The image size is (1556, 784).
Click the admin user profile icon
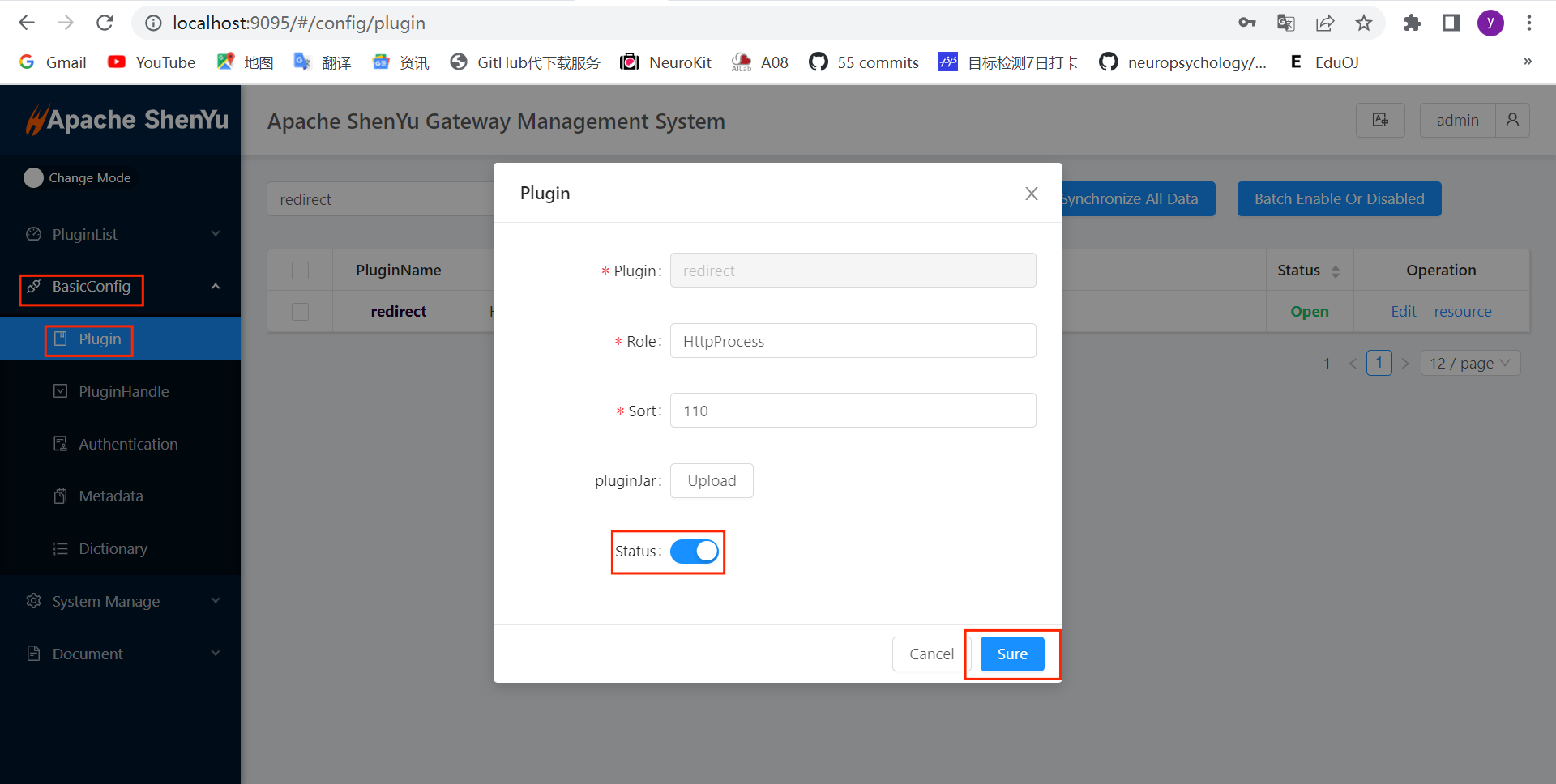coord(1512,121)
